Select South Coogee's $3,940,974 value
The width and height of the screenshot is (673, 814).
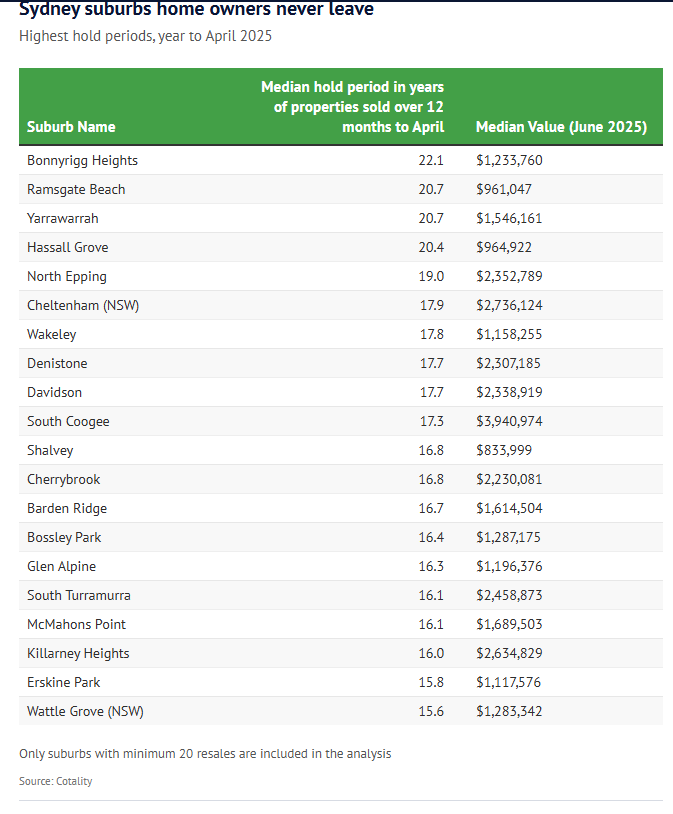point(509,421)
